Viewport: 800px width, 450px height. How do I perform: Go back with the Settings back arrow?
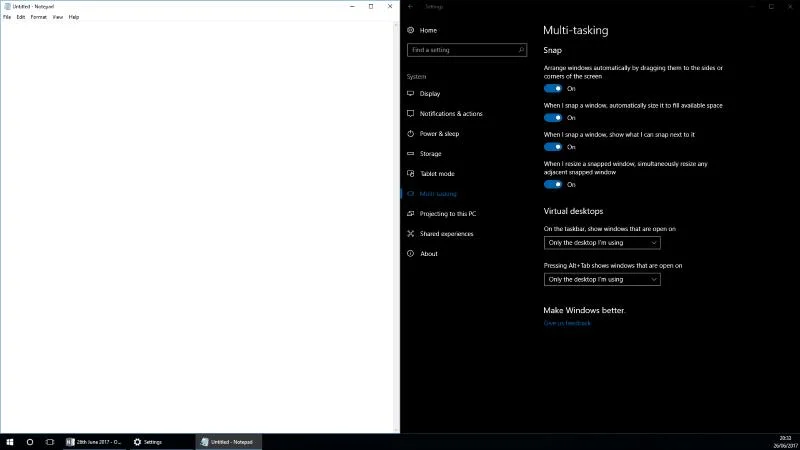coord(411,7)
